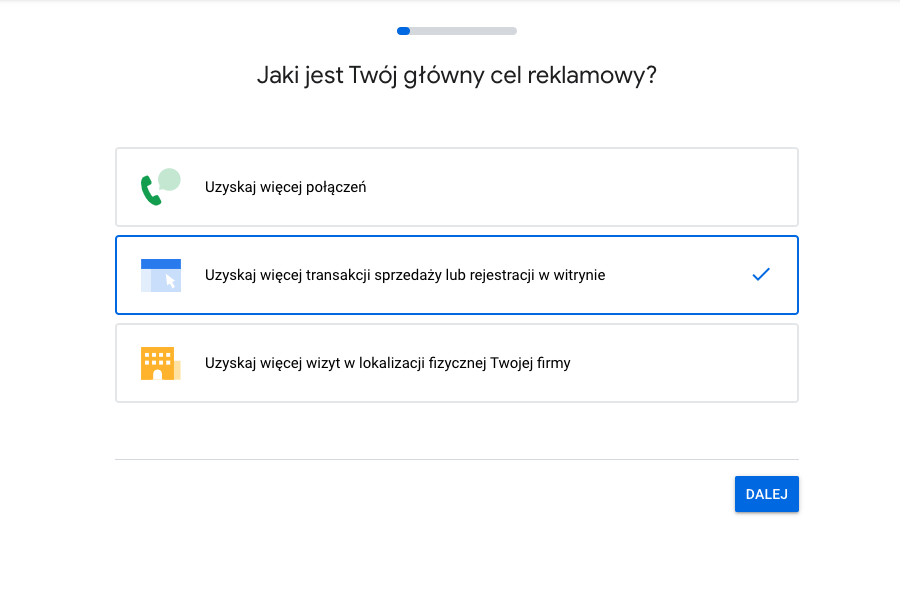Click the blue title bar of browser icon
Screen dimensions: 900x590
pos(161,264)
